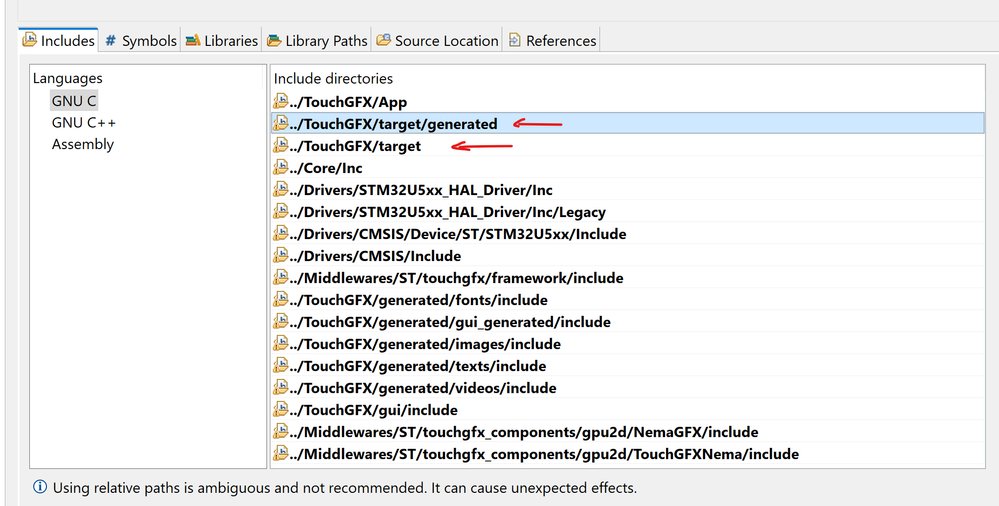Click the References tab icon
The height and width of the screenshot is (506, 999).
(x=514, y=40)
